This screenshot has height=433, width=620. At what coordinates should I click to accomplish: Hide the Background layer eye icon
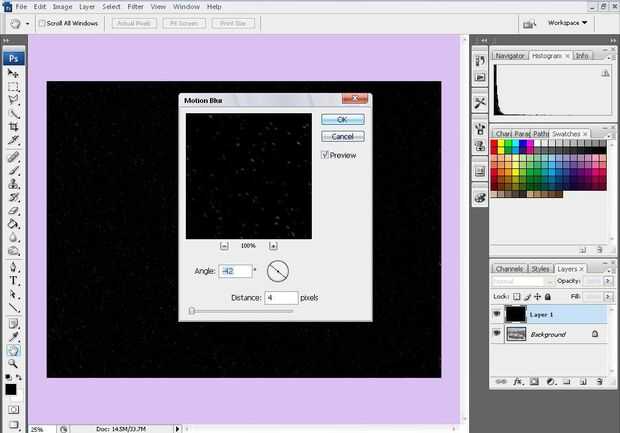[497, 334]
